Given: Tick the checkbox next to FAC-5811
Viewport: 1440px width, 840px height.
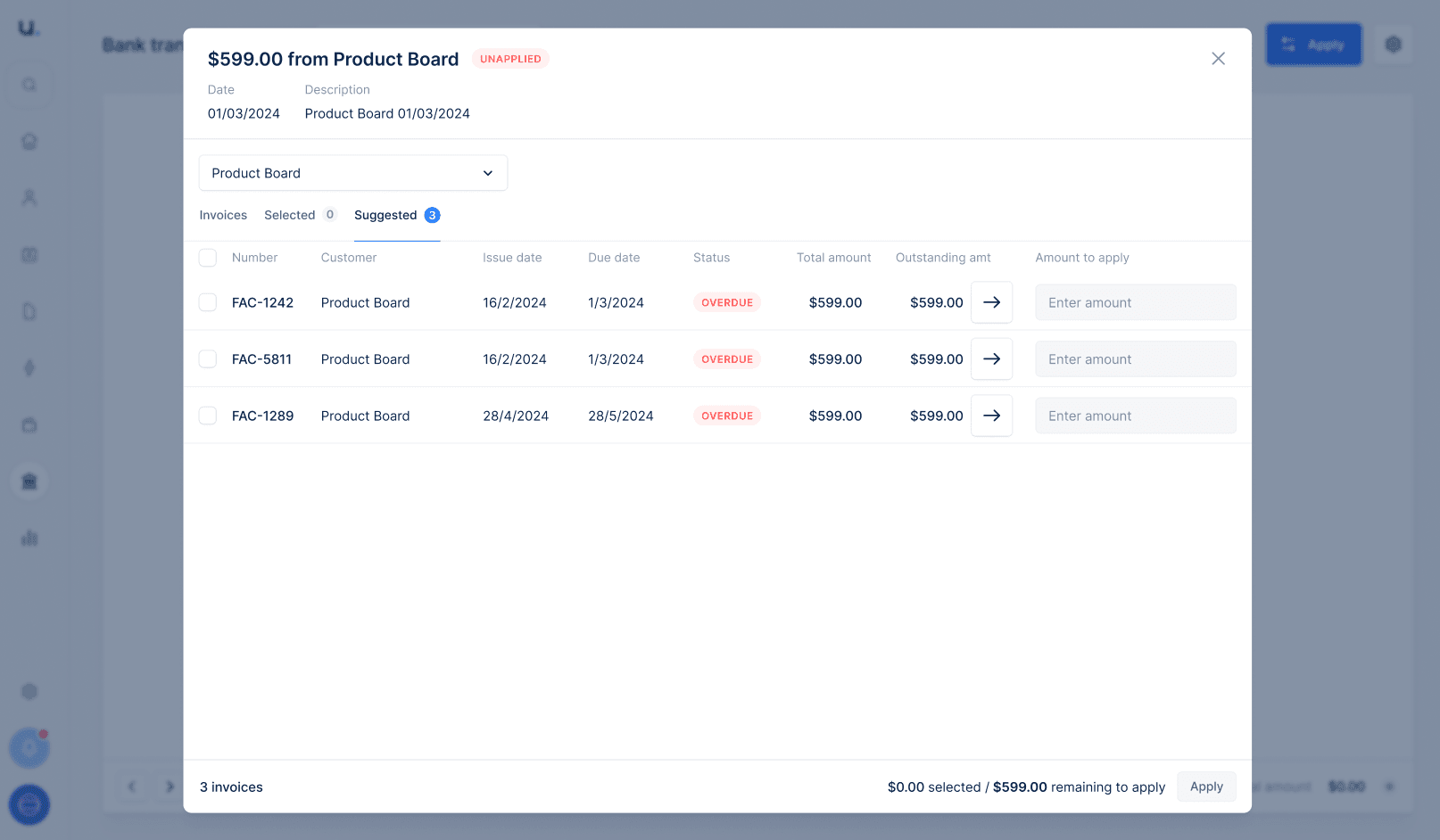Looking at the screenshot, I should [207, 358].
